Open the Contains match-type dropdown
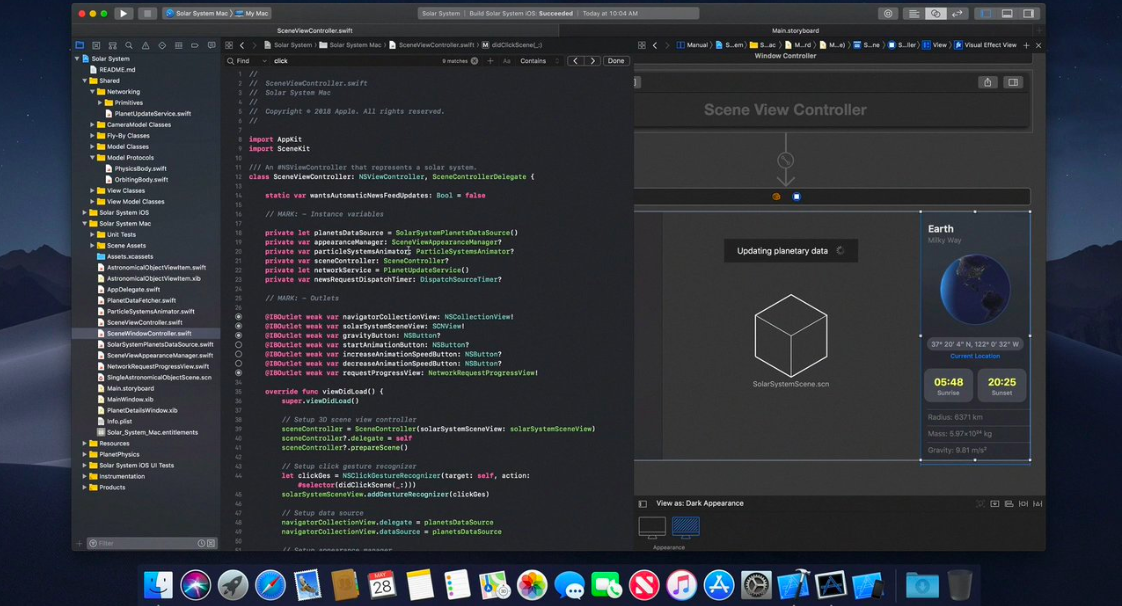Image resolution: width=1122 pixels, height=606 pixels. coord(540,61)
